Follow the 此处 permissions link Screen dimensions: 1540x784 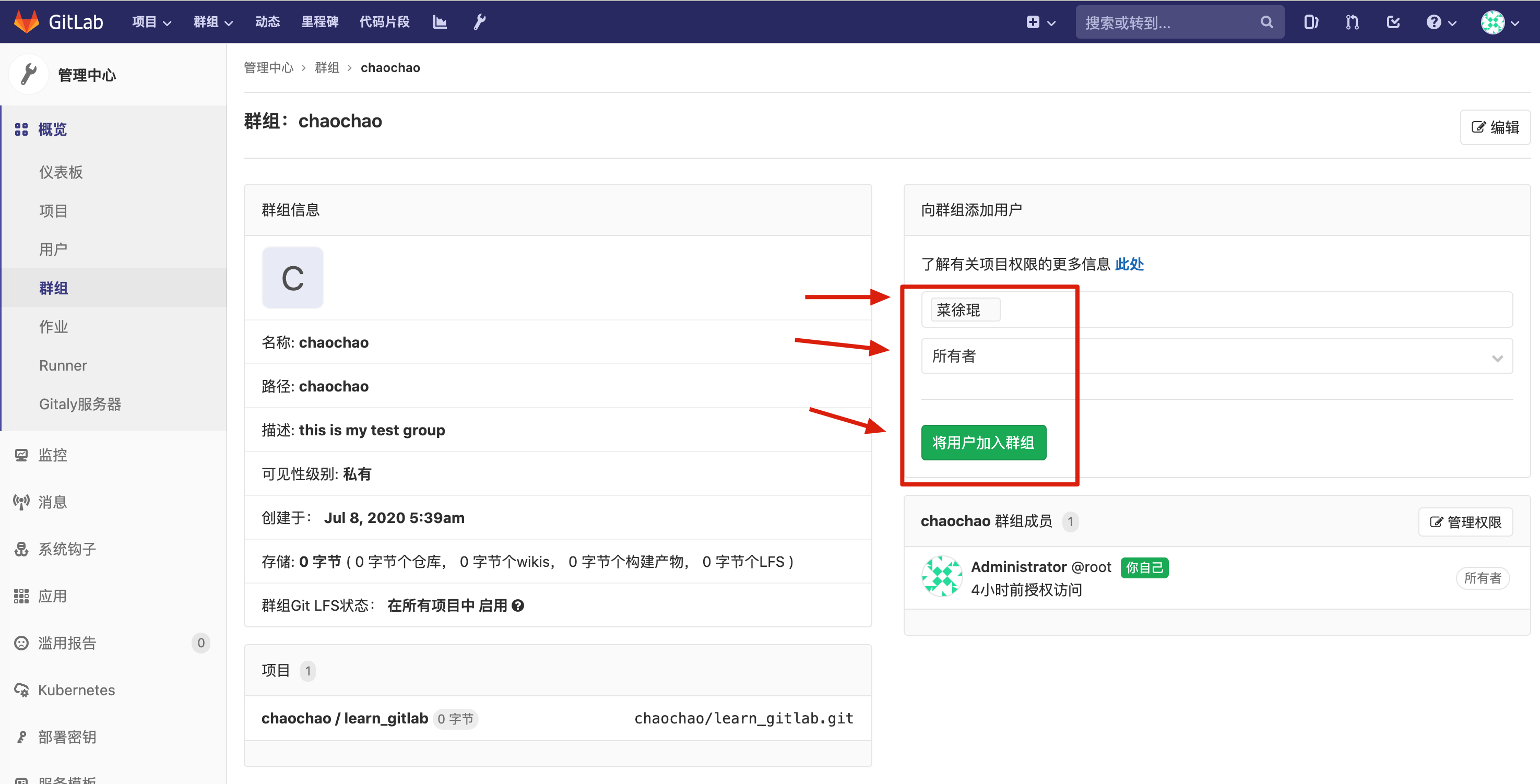pos(1129,264)
